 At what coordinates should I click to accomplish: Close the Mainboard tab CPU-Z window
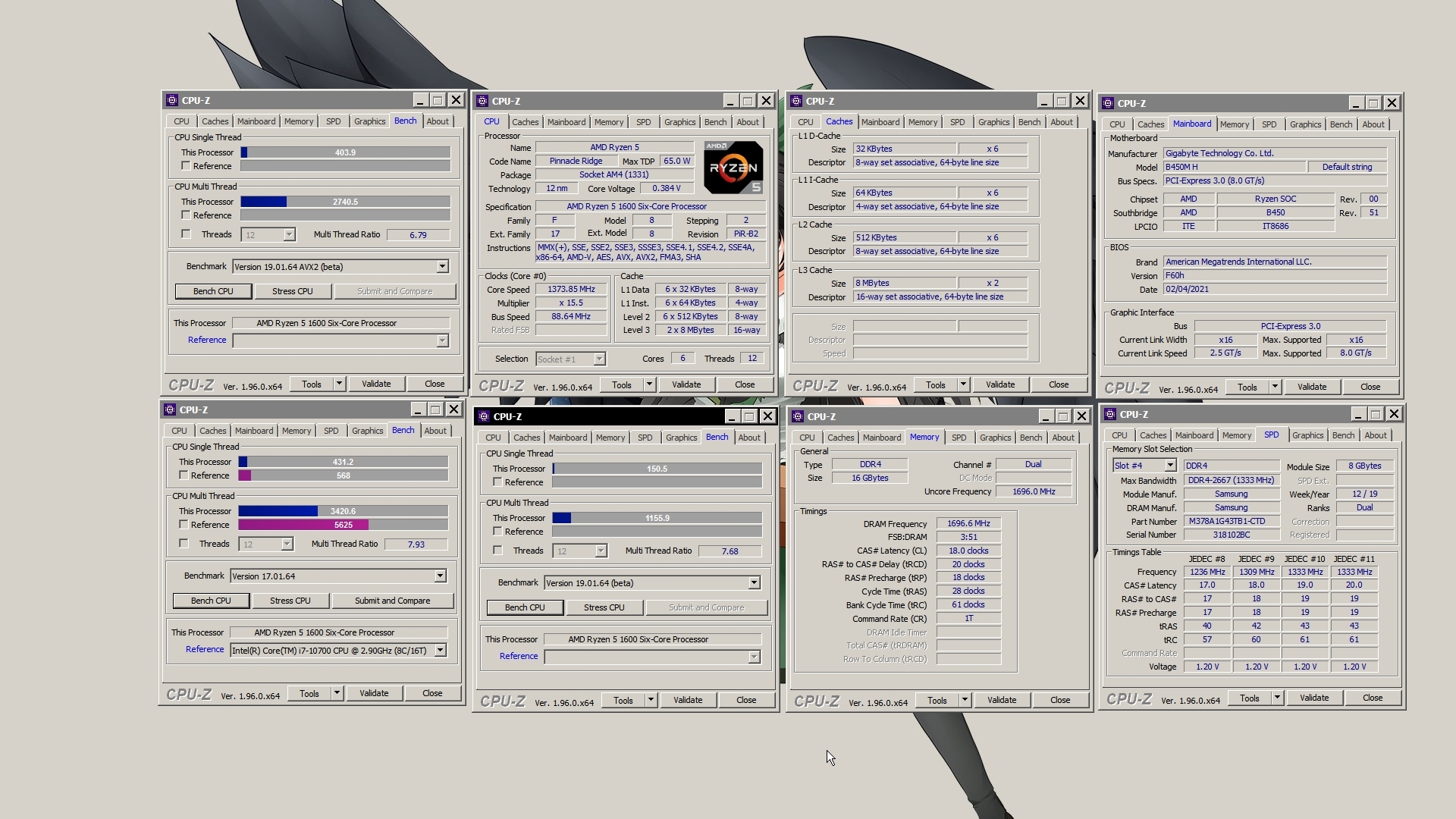[x=1392, y=103]
